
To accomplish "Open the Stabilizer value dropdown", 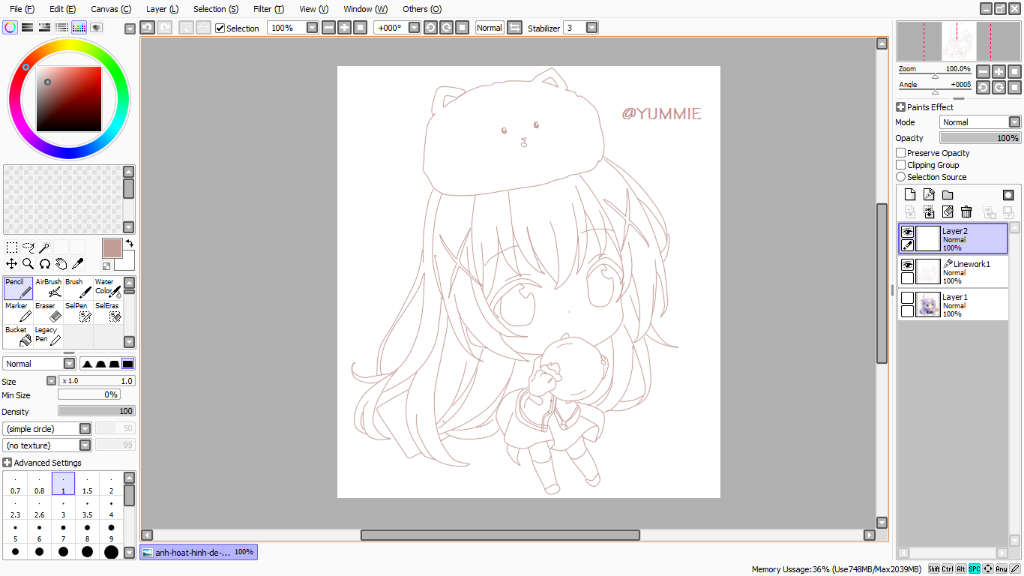I will click(592, 27).
